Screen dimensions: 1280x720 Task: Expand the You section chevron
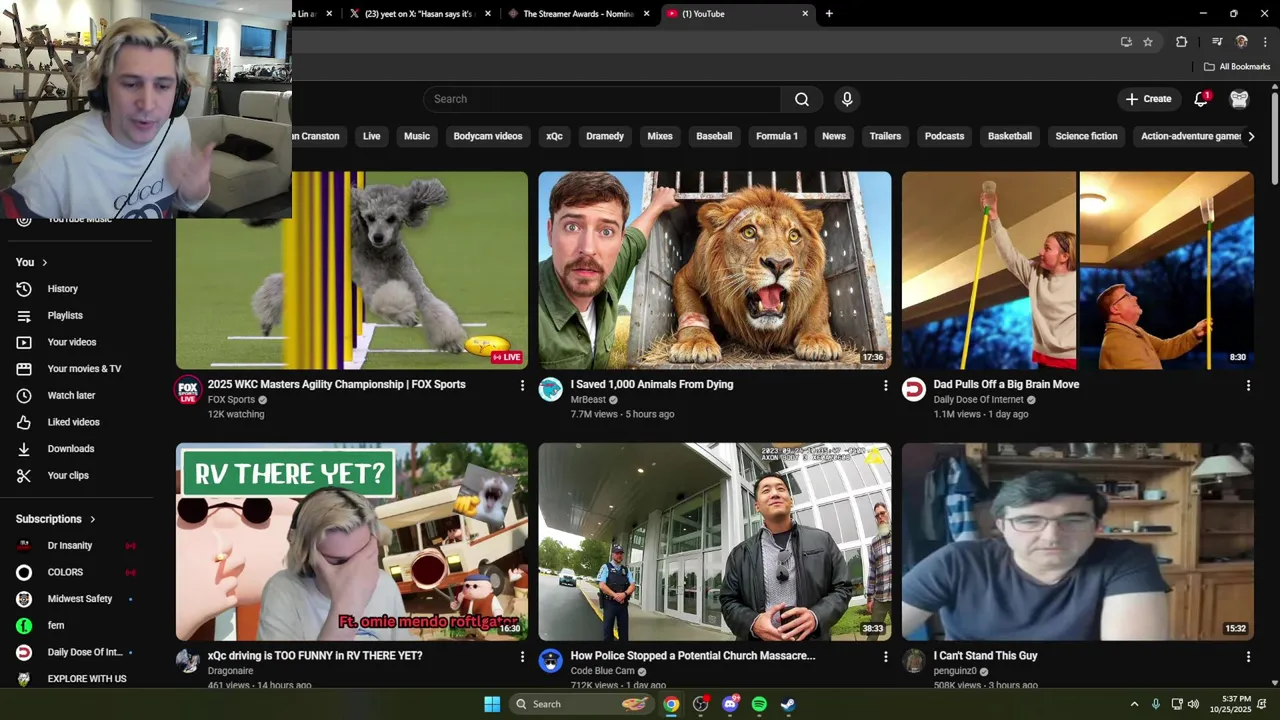(x=44, y=262)
